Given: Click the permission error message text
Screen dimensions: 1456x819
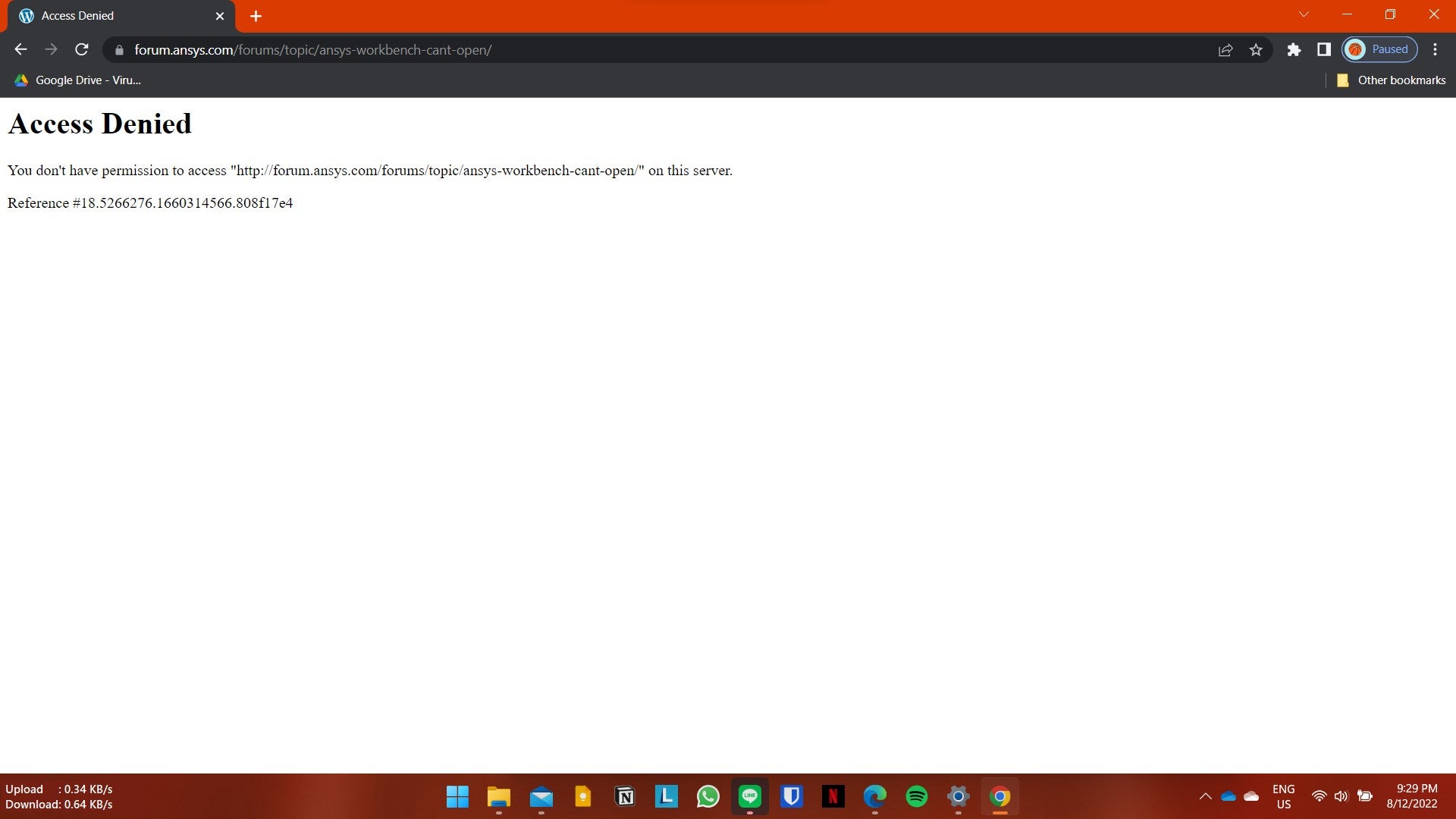Looking at the screenshot, I should coord(370,171).
